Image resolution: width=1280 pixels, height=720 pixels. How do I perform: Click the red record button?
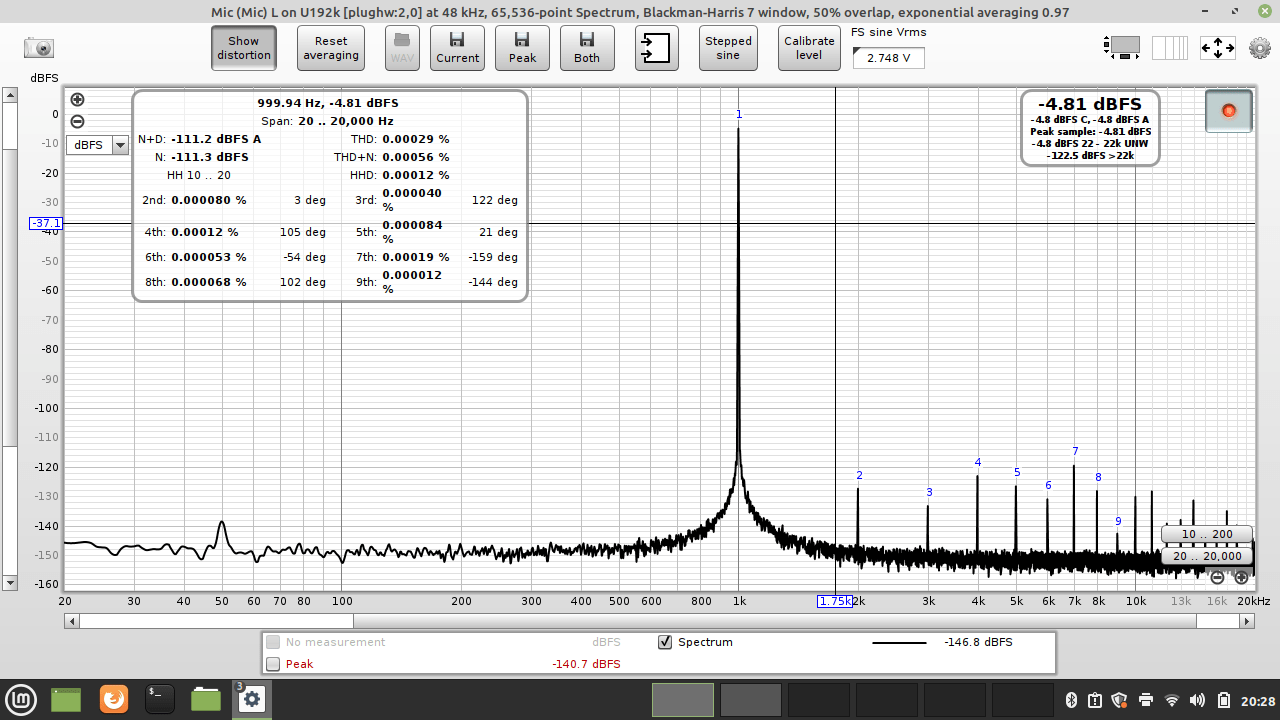1229,110
